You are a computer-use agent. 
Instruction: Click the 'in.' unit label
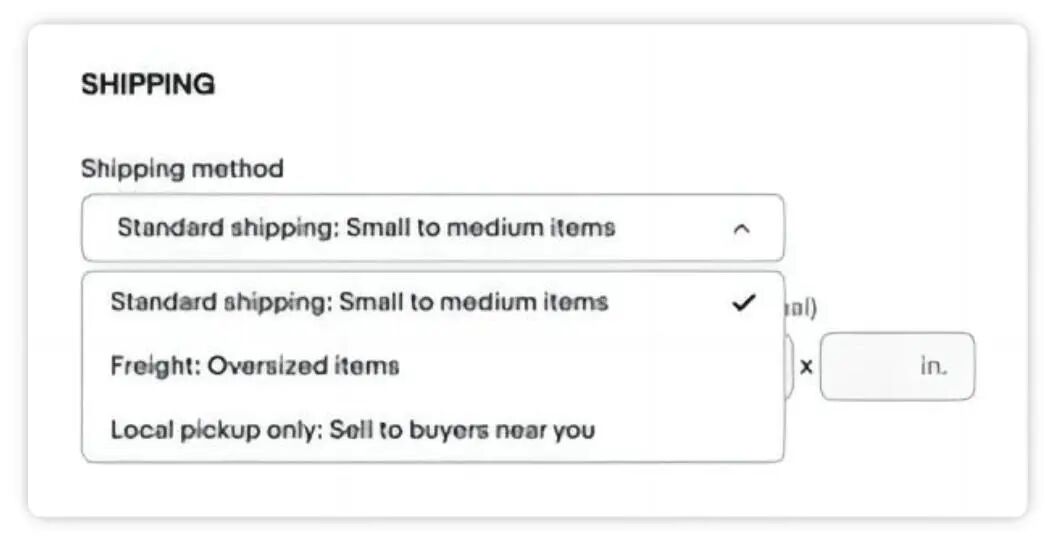(x=932, y=366)
